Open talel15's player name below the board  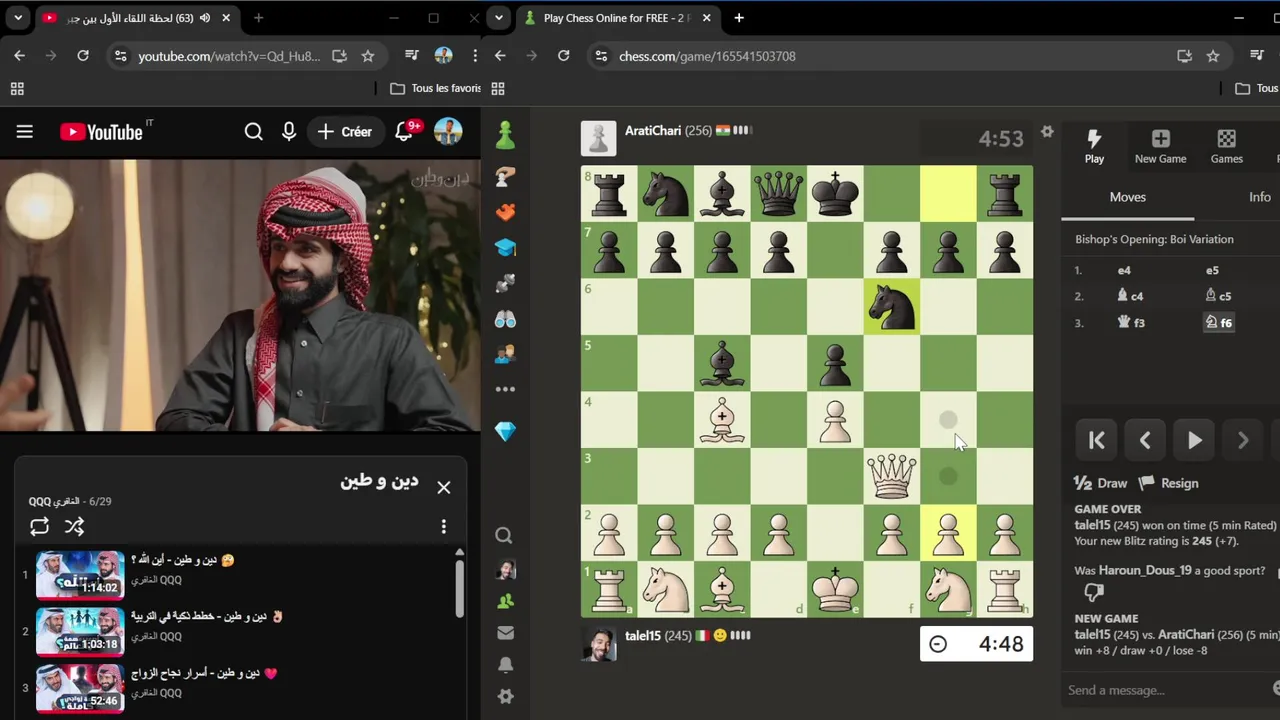643,635
